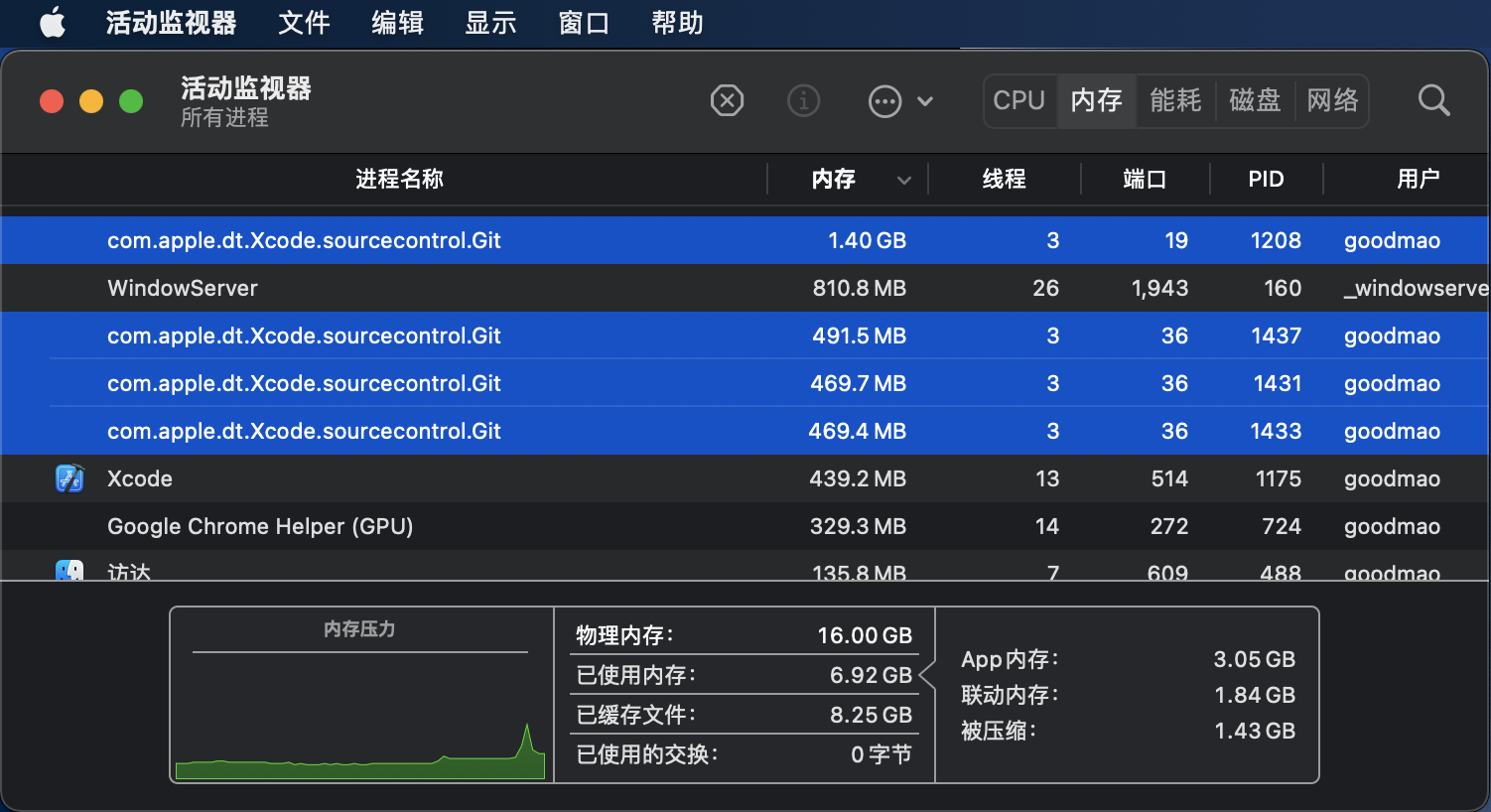The width and height of the screenshot is (1491, 812).
Task: Click the 439.2 MB memory value
Action: (858, 478)
